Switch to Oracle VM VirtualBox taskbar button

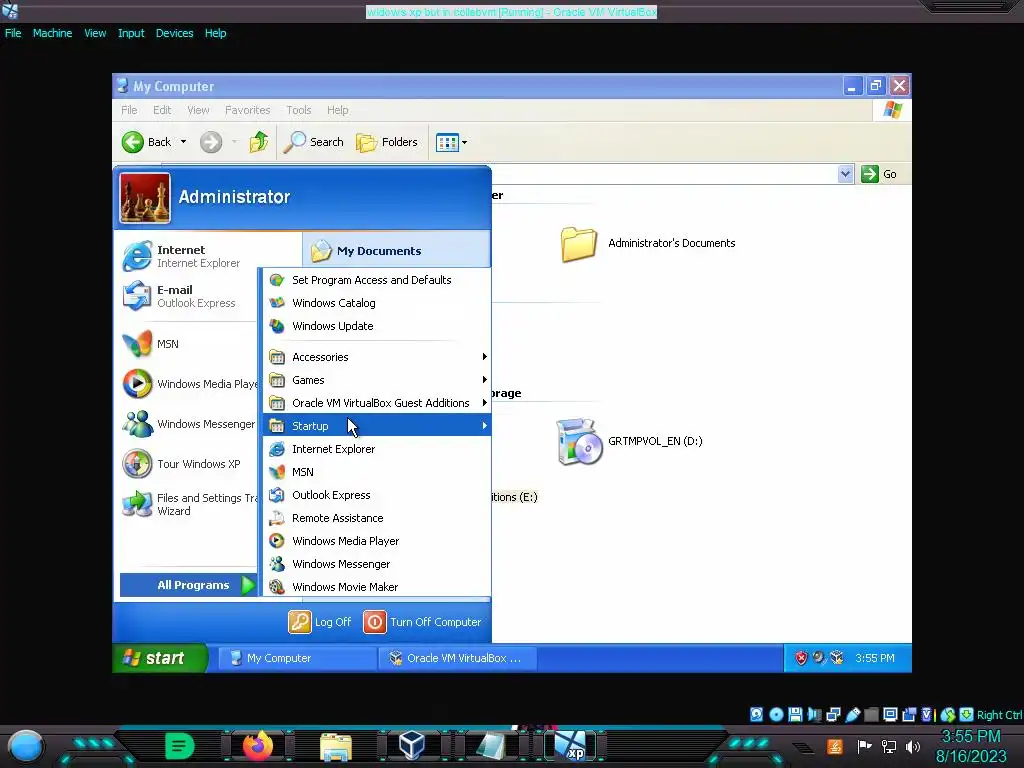(458, 658)
